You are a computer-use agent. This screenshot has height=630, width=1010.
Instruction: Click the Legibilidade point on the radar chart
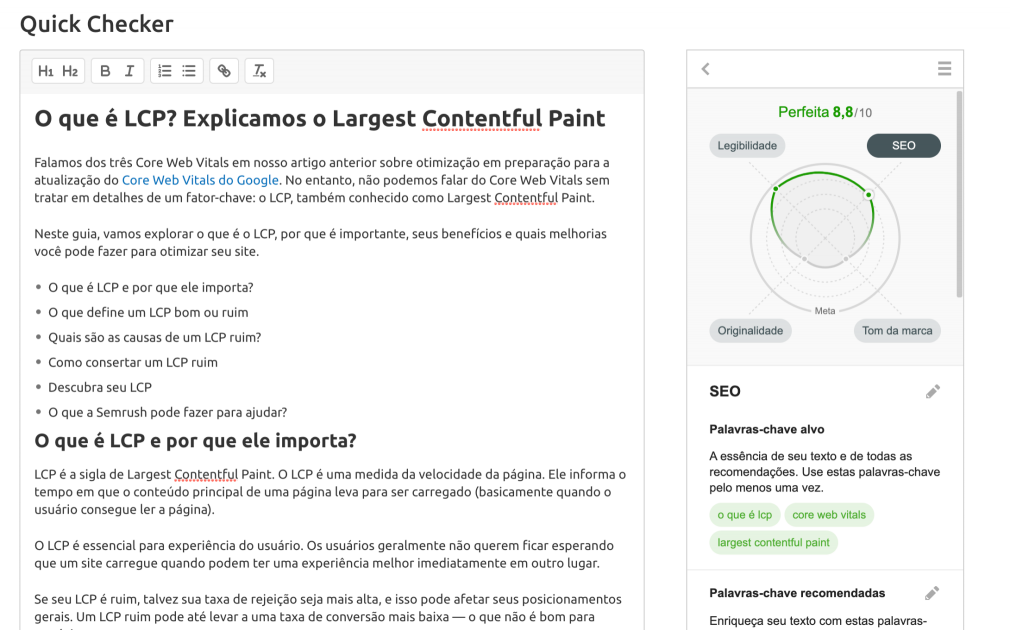[776, 188]
